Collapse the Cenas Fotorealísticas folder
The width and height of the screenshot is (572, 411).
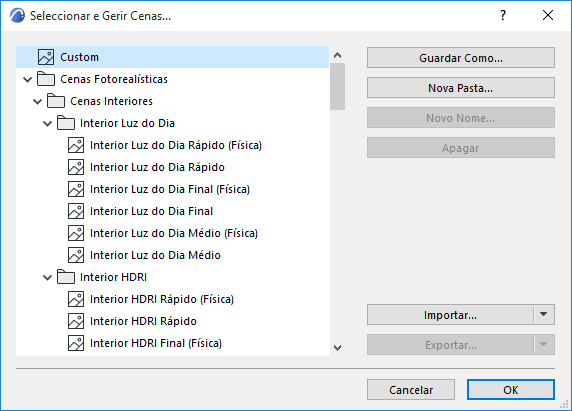click(x=27, y=80)
